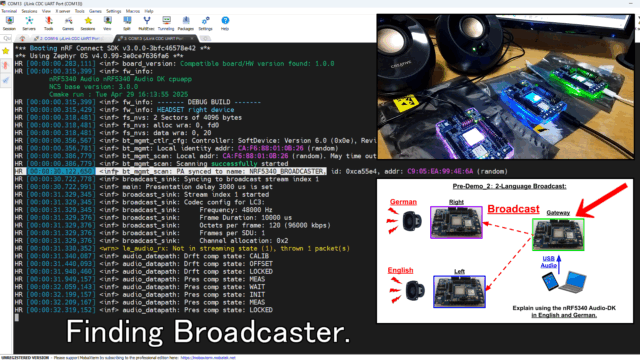
Task: Open the Macros menu
Action: click(x=133, y=11)
